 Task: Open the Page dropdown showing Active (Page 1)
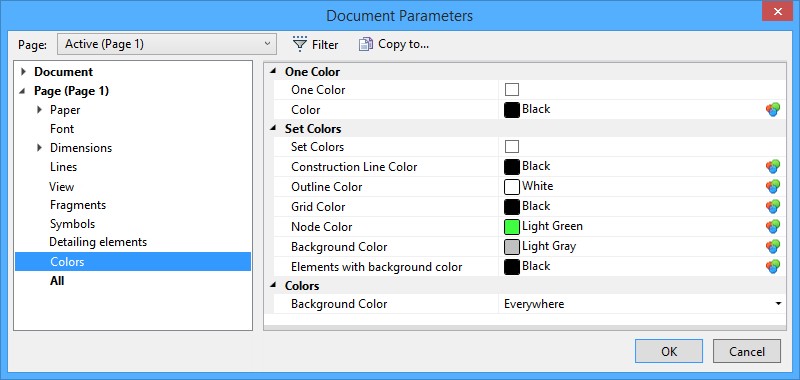(167, 44)
